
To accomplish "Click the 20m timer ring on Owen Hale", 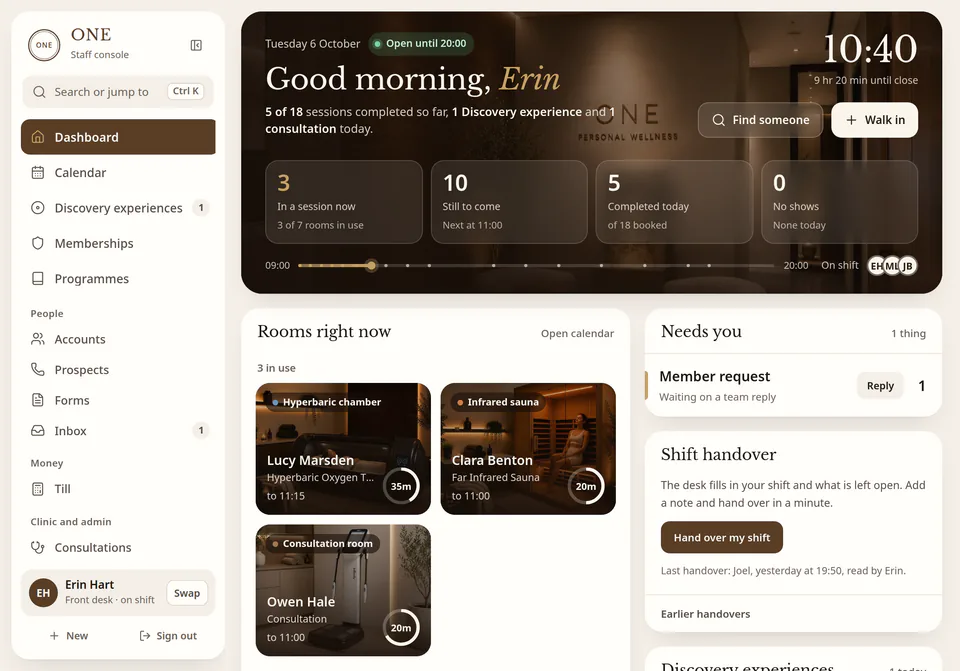I will [x=401, y=628].
